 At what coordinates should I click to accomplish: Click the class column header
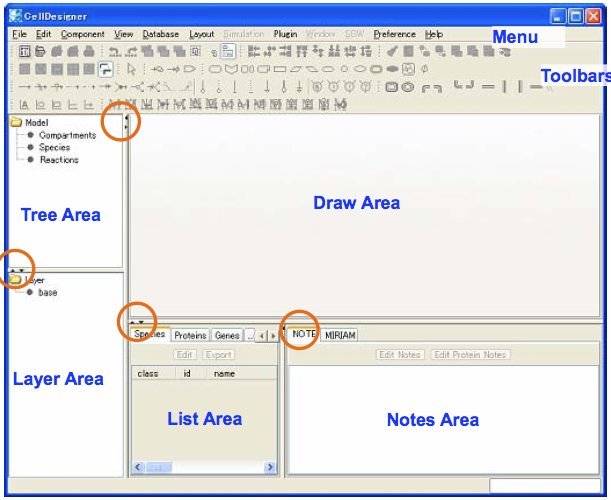153,373
